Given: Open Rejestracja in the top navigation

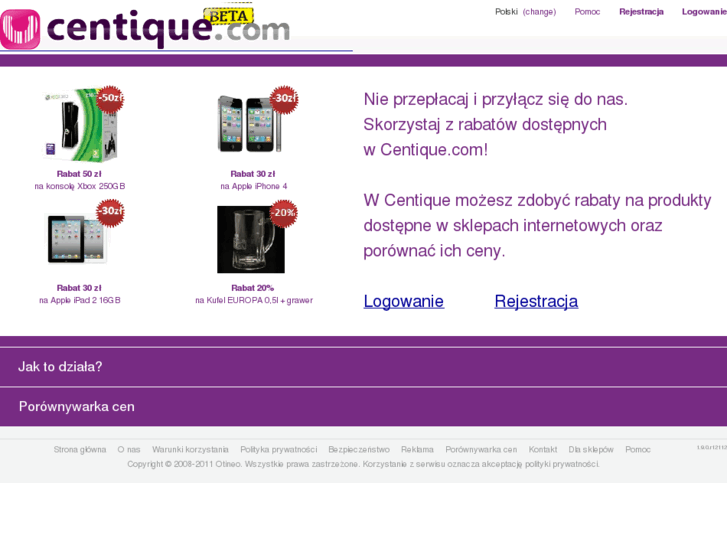Looking at the screenshot, I should tap(641, 12).
